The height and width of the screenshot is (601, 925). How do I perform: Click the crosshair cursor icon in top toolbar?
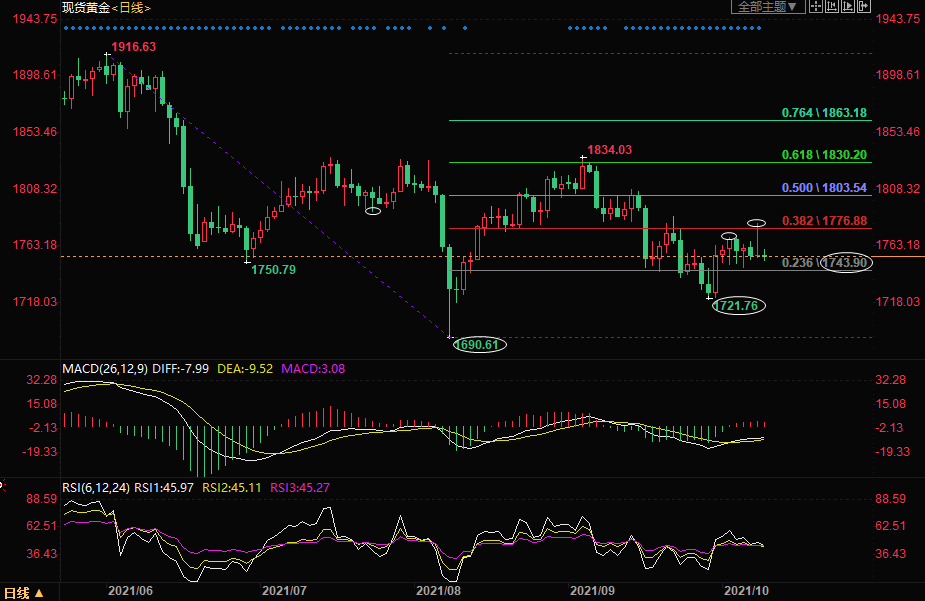pos(816,6)
